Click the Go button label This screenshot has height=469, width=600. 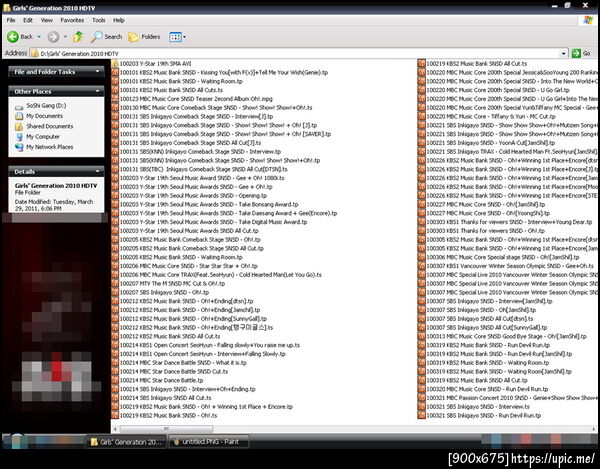coord(587,54)
